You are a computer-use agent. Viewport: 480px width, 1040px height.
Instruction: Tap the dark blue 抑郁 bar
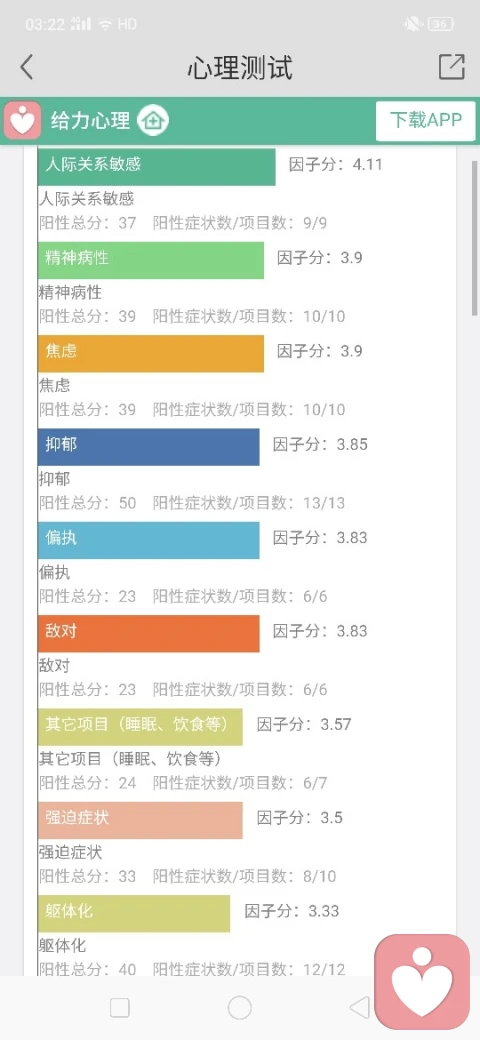149,447
